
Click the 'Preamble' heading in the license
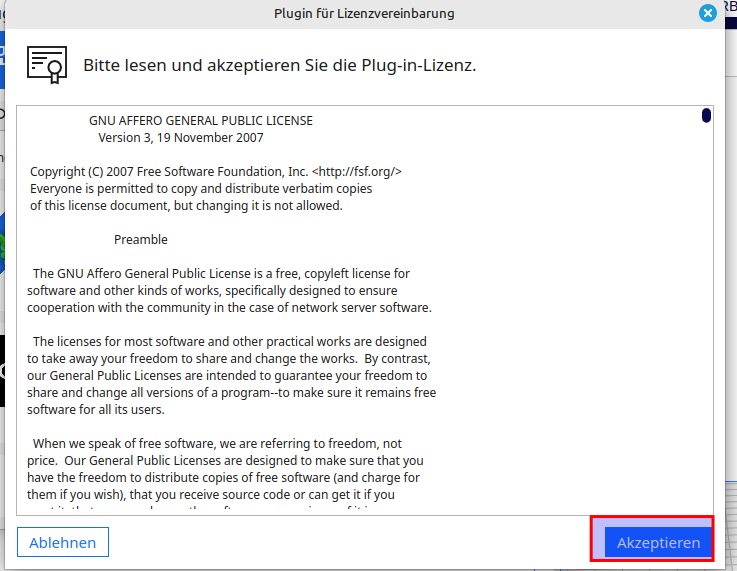(x=141, y=239)
